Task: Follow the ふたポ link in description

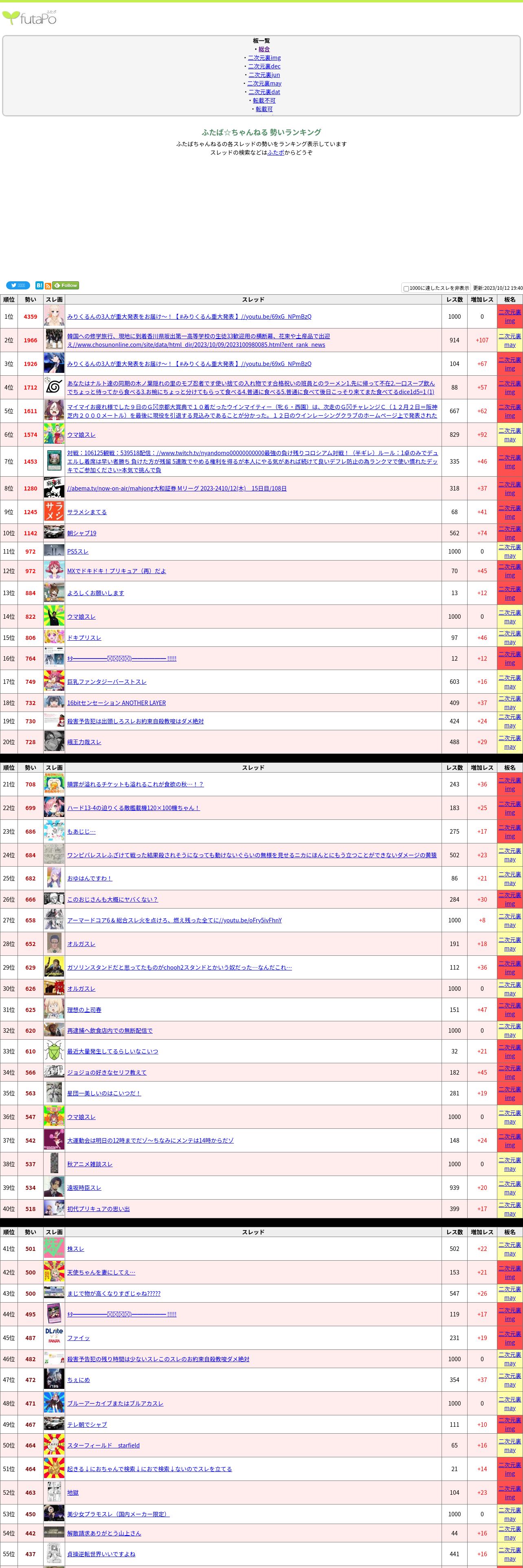Action: [x=276, y=153]
